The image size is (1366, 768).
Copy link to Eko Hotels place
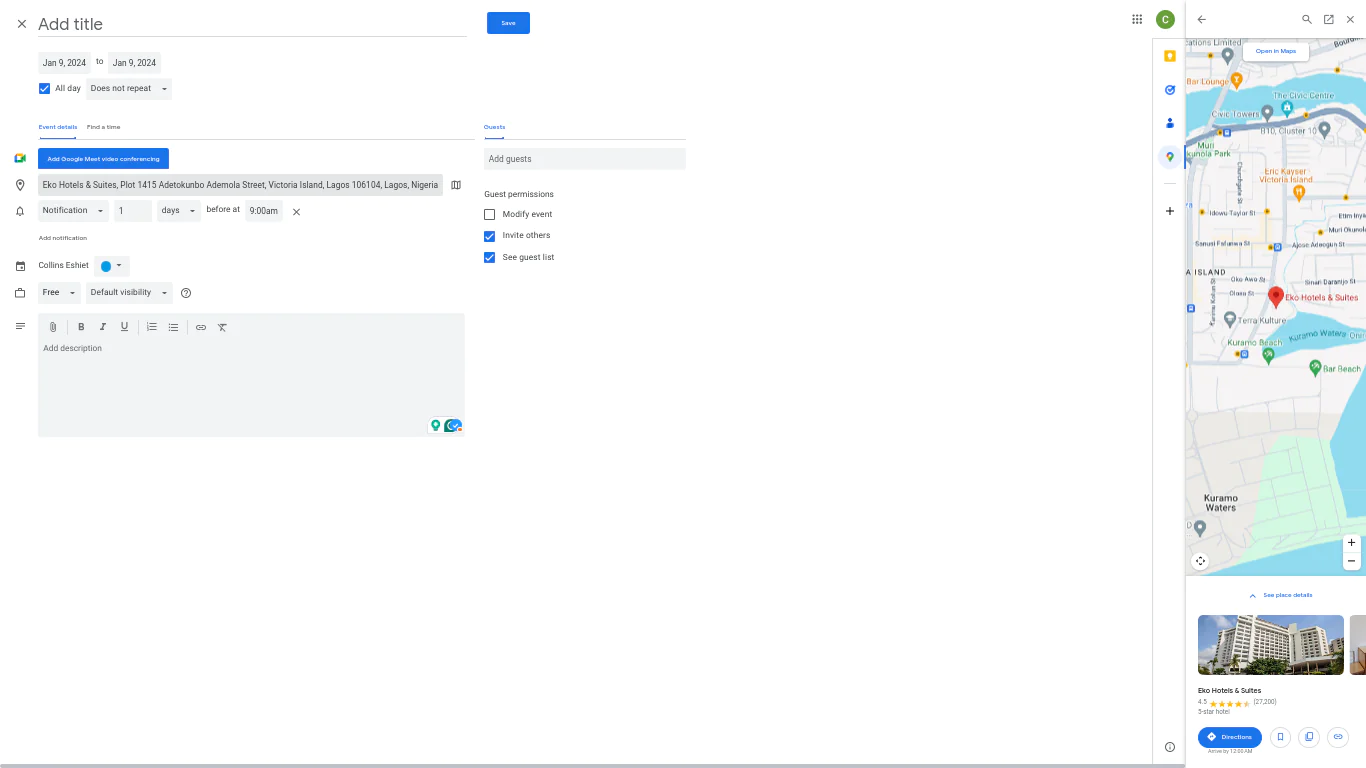[x=1338, y=737]
